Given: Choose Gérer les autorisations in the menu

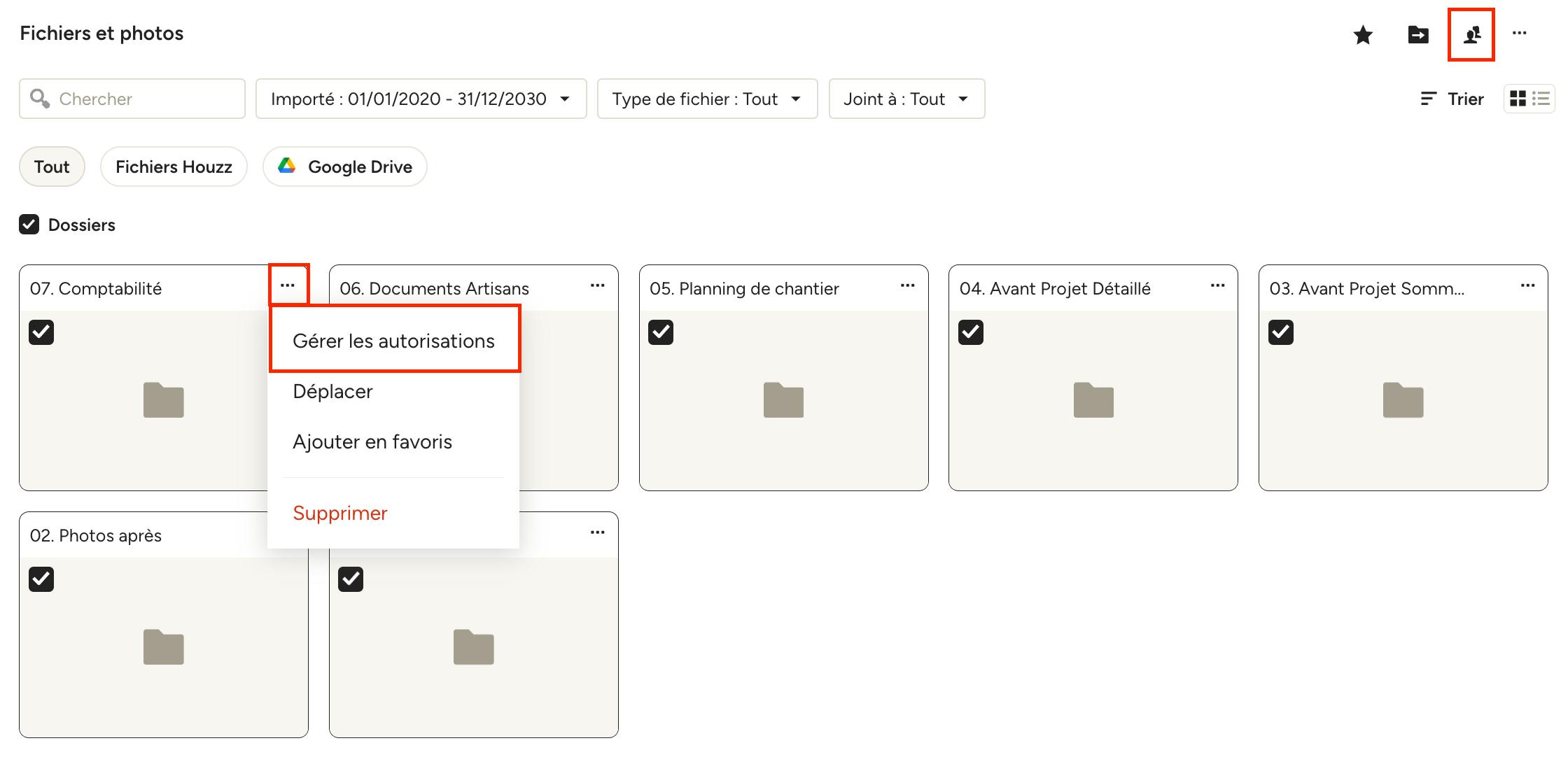Looking at the screenshot, I should [x=394, y=341].
